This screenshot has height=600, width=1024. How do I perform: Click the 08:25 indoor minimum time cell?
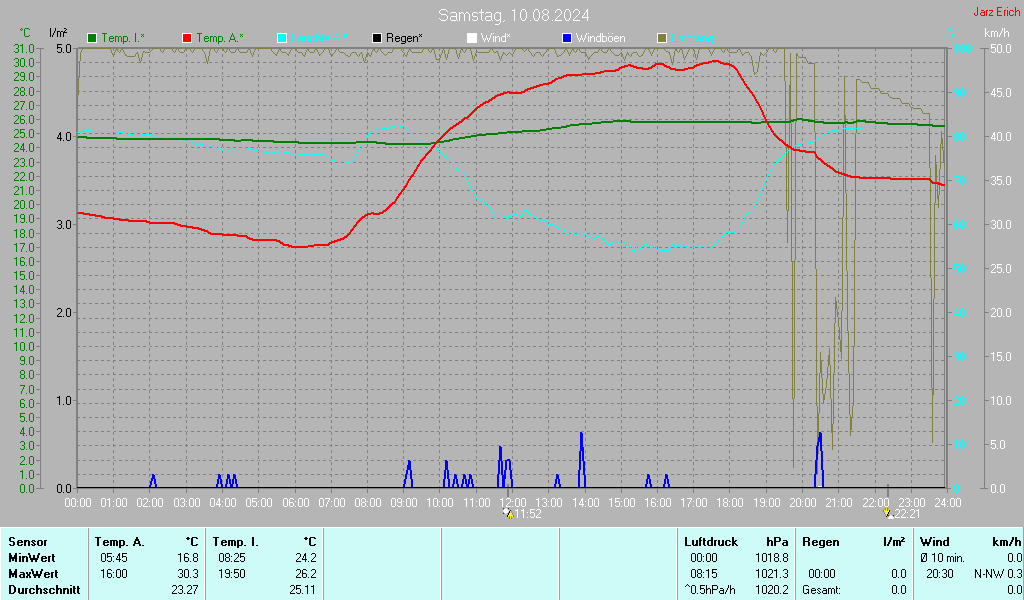tap(232, 558)
